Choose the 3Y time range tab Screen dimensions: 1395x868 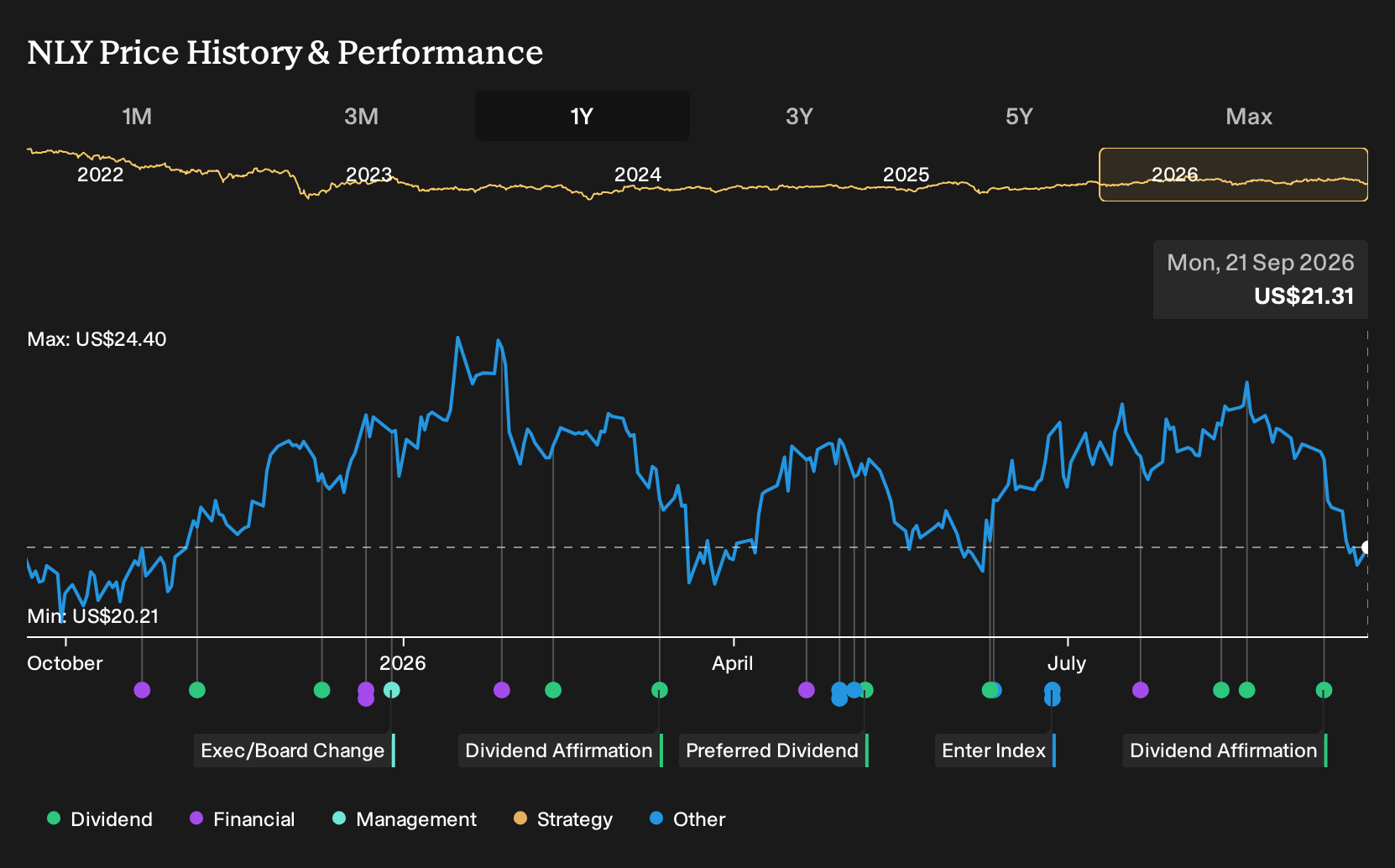[799, 116]
